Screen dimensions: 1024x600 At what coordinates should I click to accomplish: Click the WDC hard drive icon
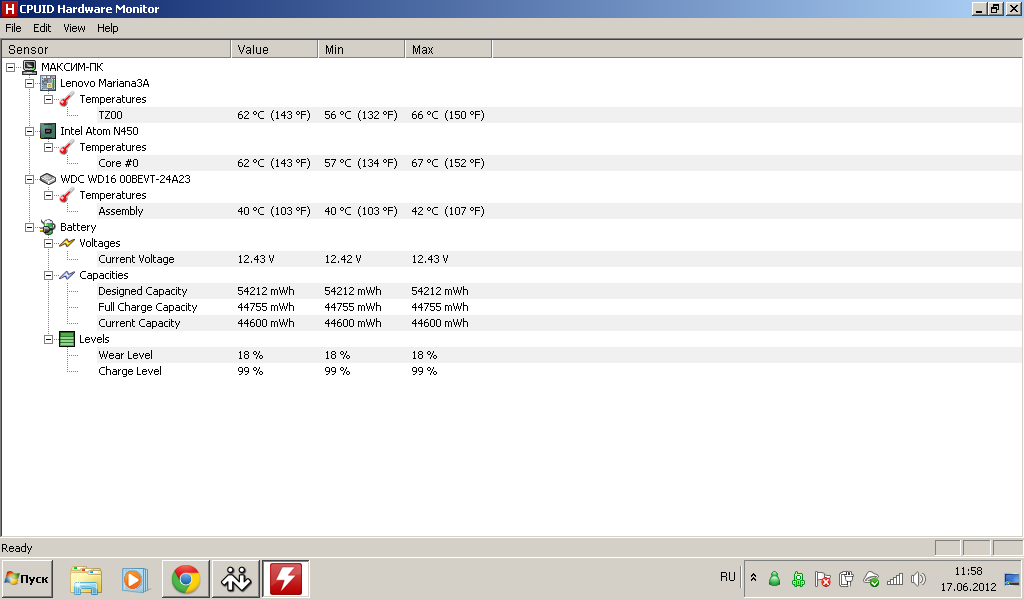(x=48, y=179)
